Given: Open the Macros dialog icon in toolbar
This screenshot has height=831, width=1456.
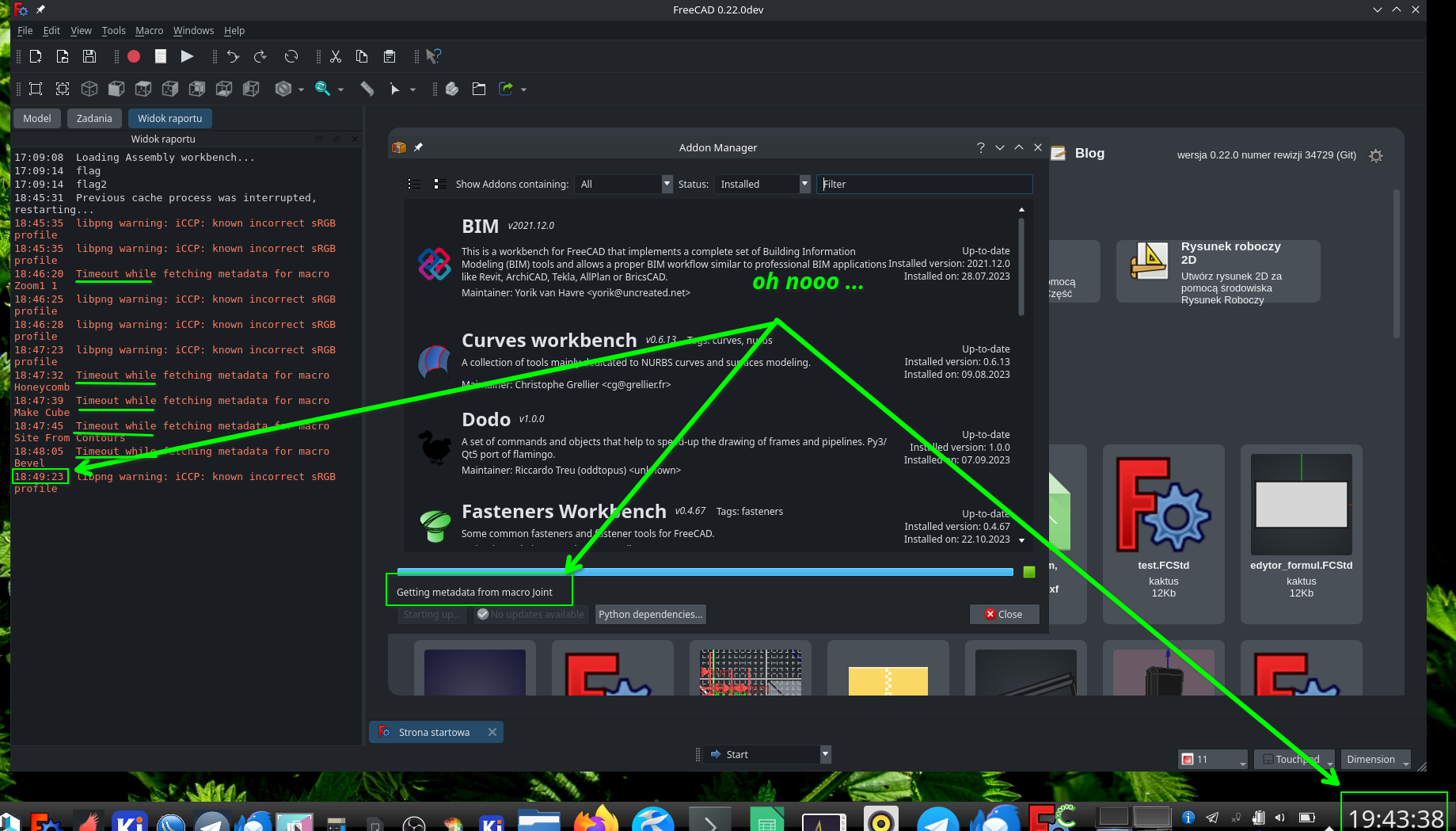Looking at the screenshot, I should (160, 55).
